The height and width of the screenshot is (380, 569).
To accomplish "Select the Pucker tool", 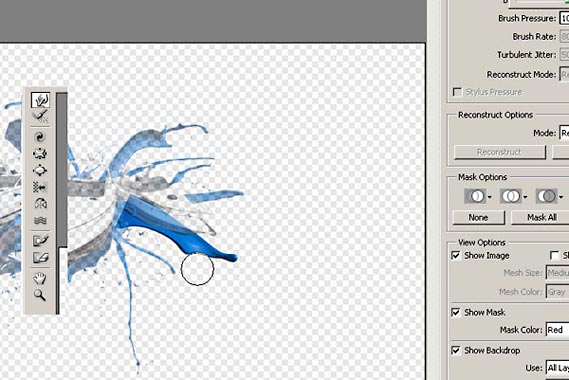I will point(40,154).
